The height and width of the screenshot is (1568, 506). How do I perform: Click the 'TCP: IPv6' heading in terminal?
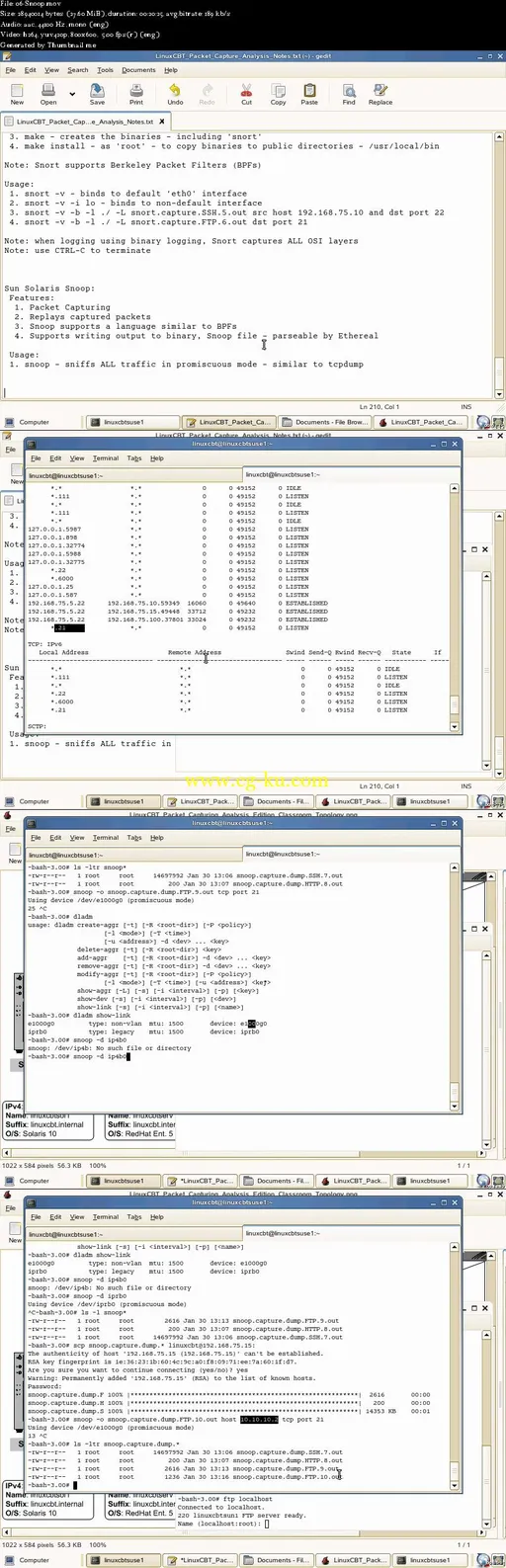43,644
